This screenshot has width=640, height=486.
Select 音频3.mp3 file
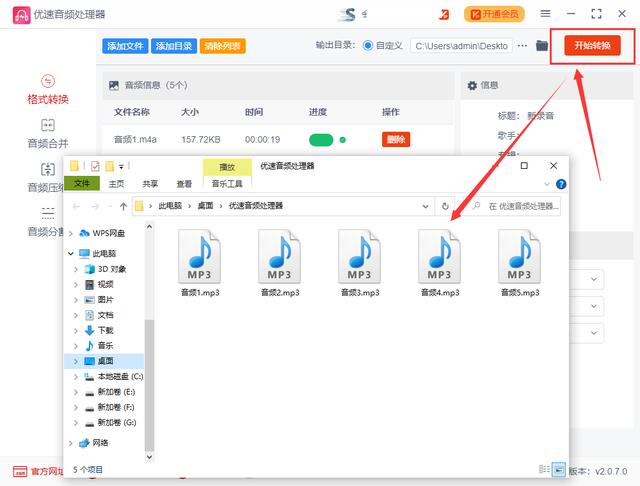(x=360, y=263)
